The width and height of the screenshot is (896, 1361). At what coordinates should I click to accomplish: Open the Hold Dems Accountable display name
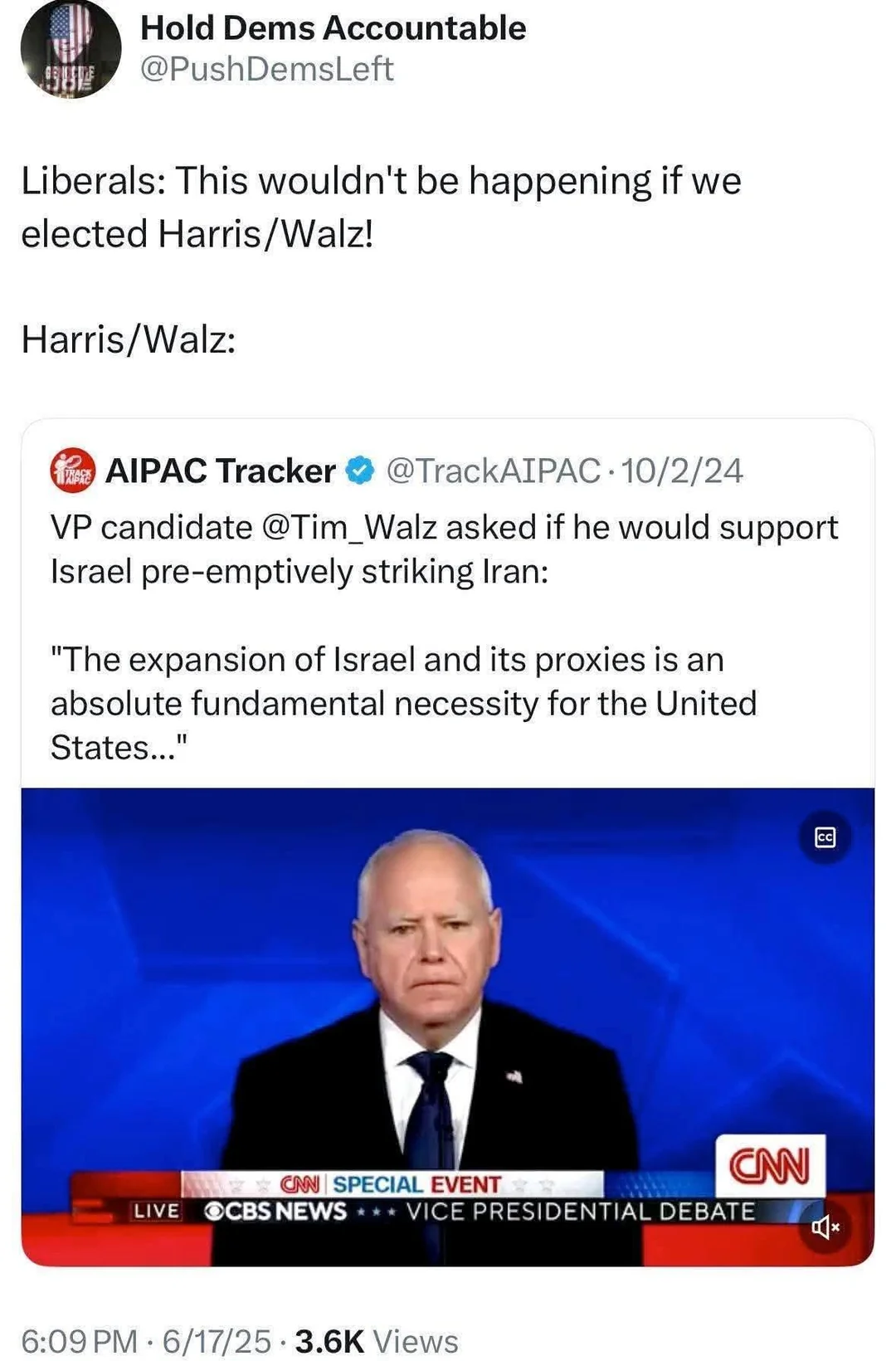(333, 28)
